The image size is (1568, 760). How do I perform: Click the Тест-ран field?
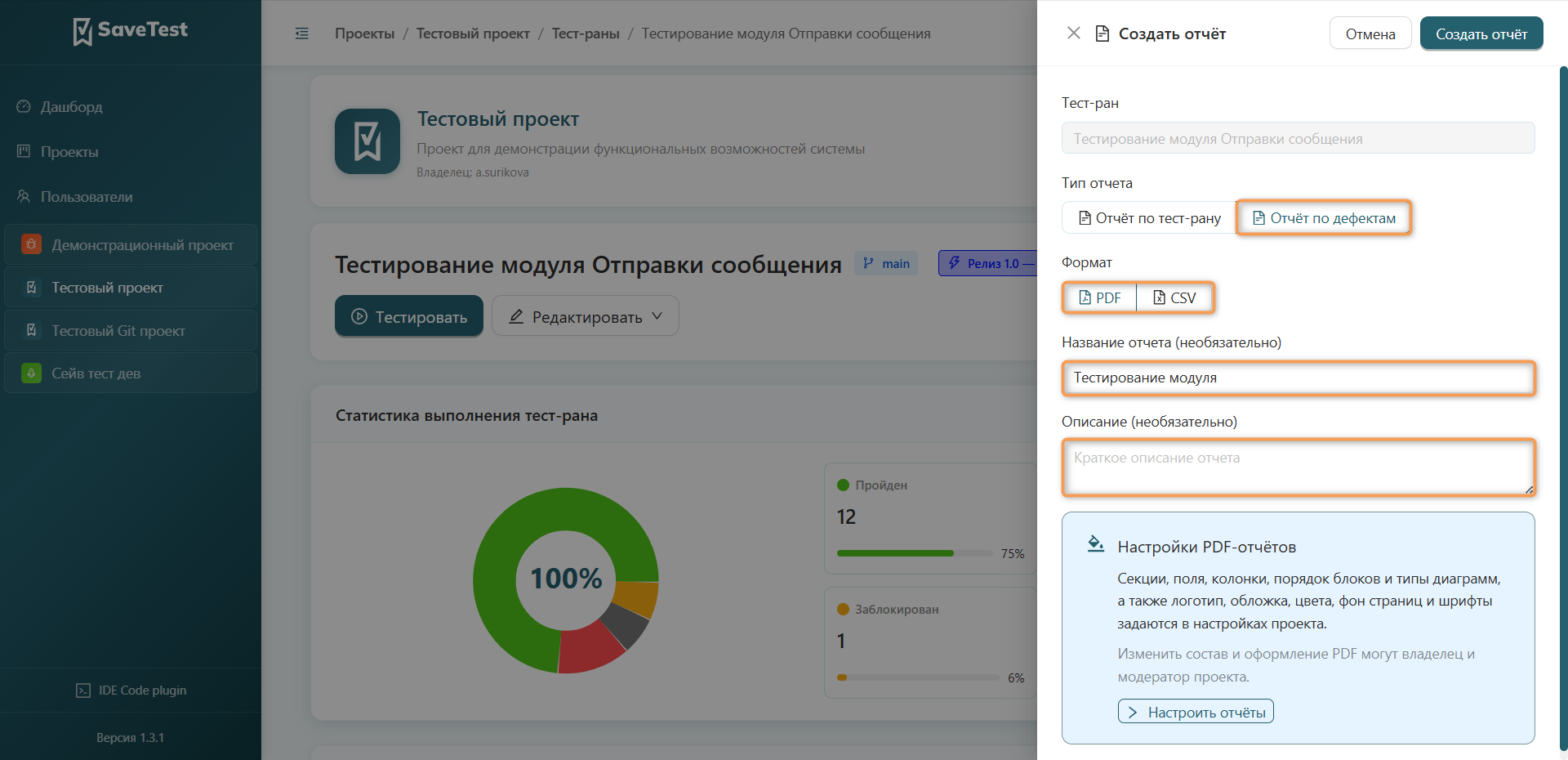1298,138
